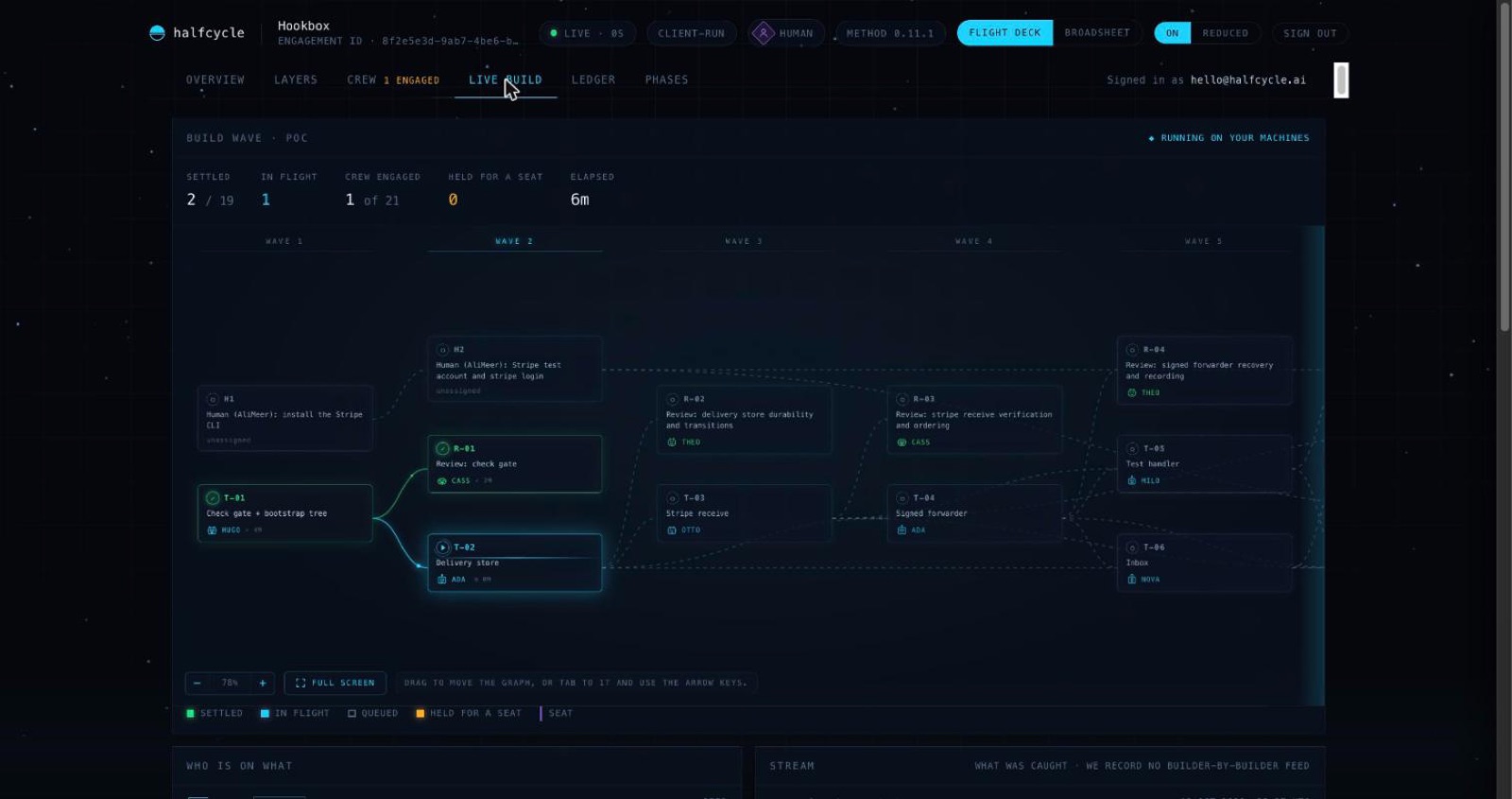Viewport: 1512px width, 799px height.
Task: Select the Wave 4 column header
Action: pos(973,241)
